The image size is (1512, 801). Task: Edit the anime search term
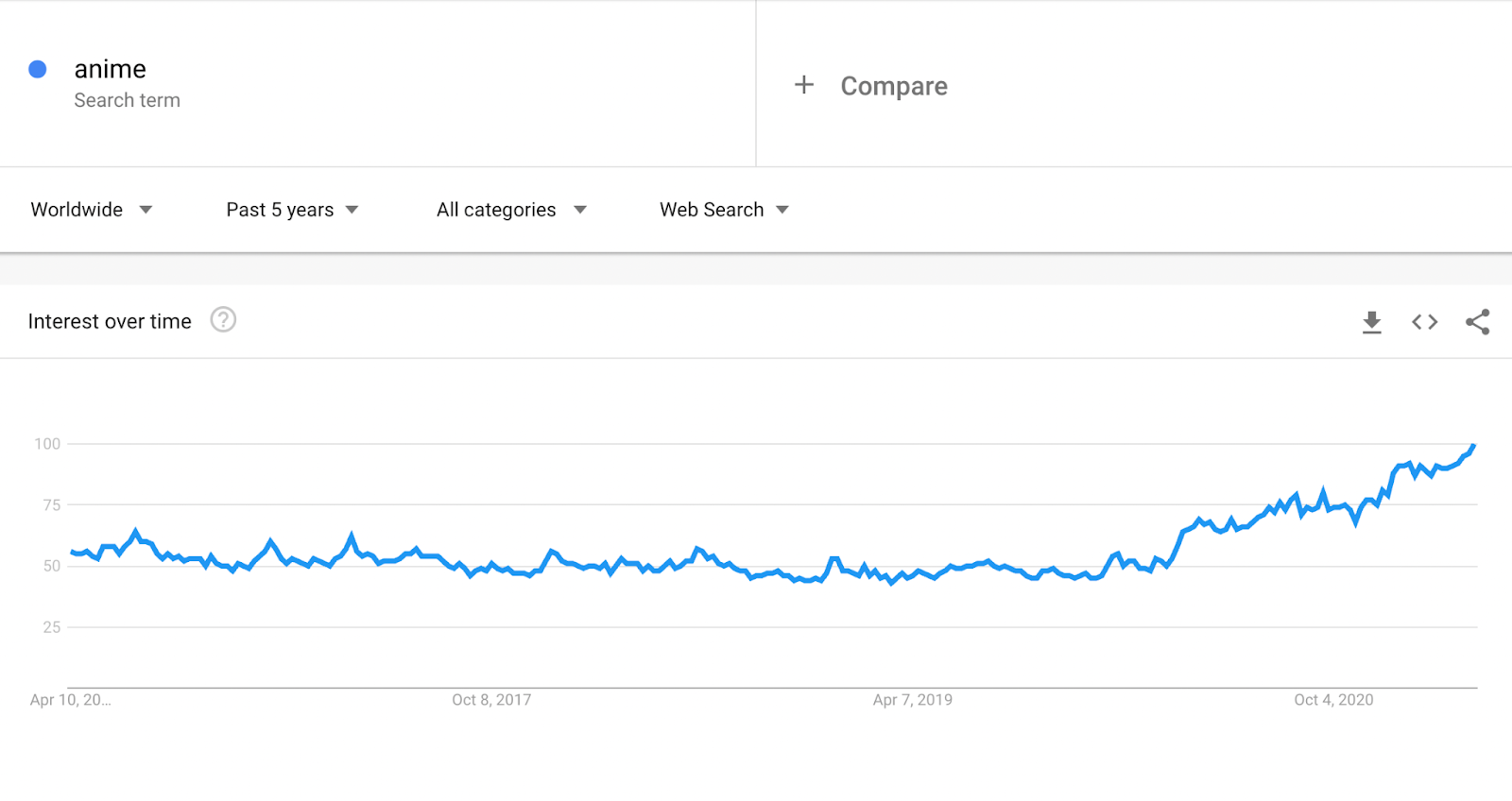point(111,69)
